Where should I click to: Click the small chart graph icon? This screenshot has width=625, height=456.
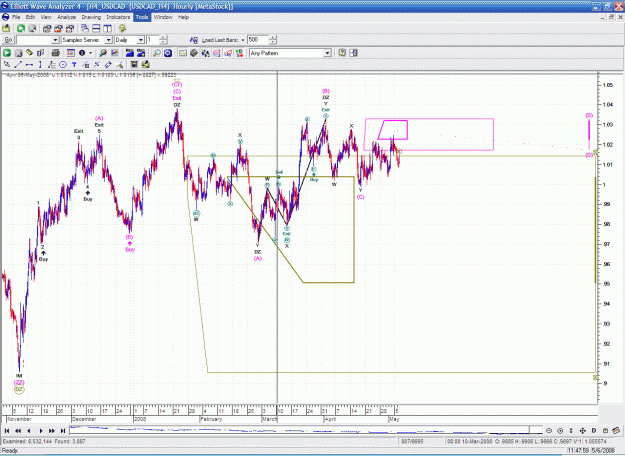115,53
